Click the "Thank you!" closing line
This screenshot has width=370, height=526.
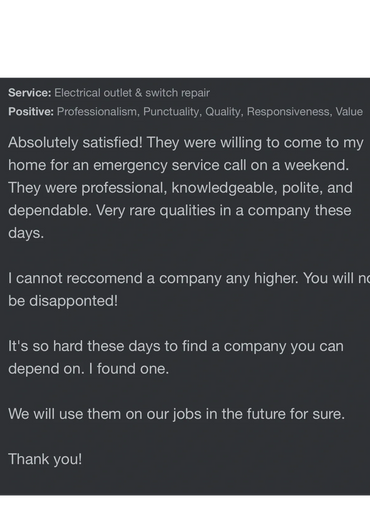click(45, 459)
